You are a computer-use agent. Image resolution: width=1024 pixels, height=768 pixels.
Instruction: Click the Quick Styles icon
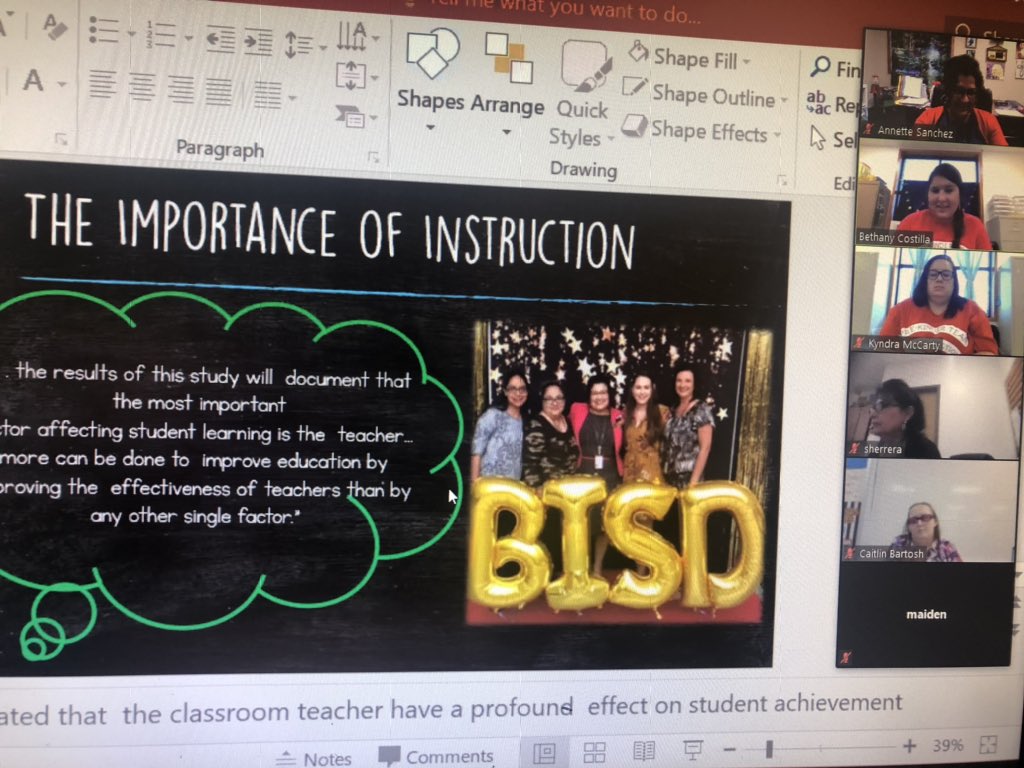585,65
